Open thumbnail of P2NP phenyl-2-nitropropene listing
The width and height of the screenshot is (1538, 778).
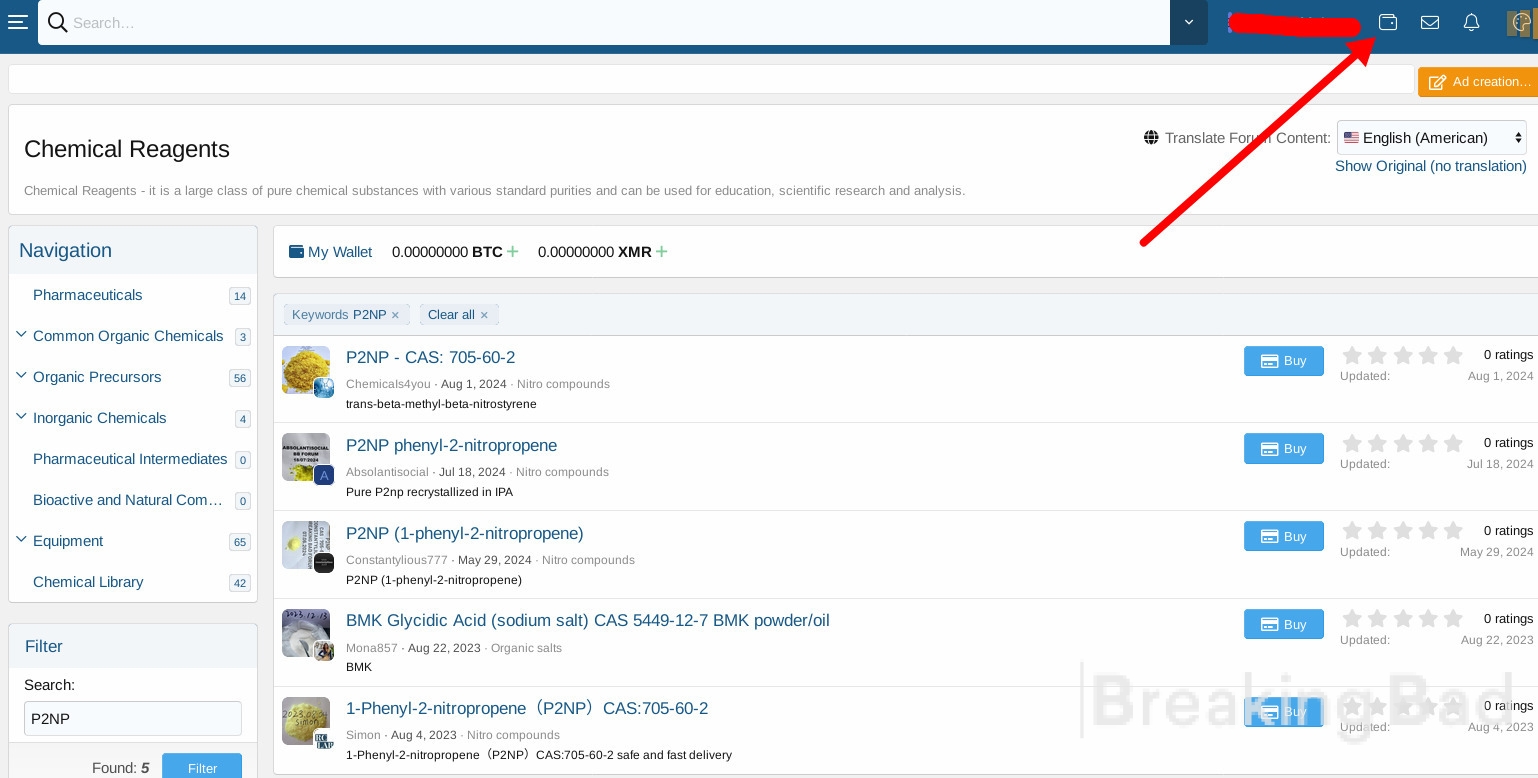pyautogui.click(x=306, y=458)
